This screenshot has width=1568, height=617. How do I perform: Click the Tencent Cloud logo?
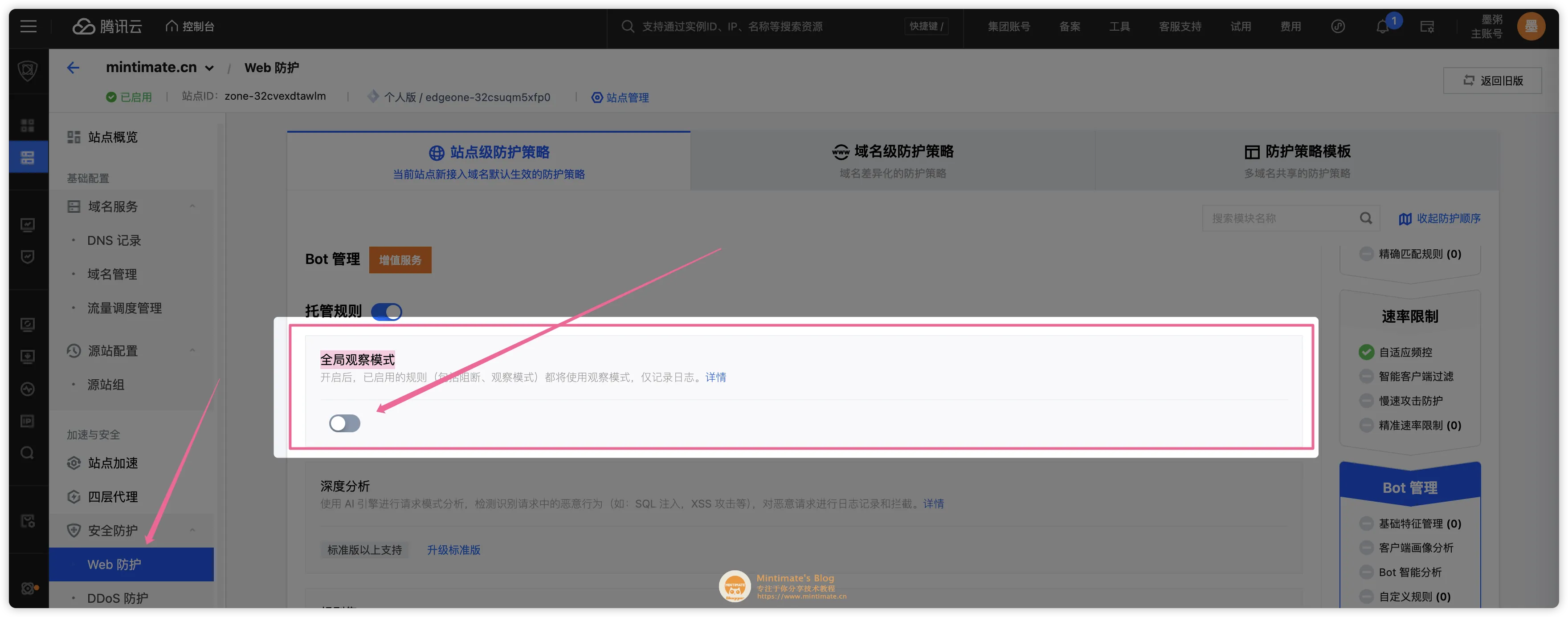tap(107, 26)
